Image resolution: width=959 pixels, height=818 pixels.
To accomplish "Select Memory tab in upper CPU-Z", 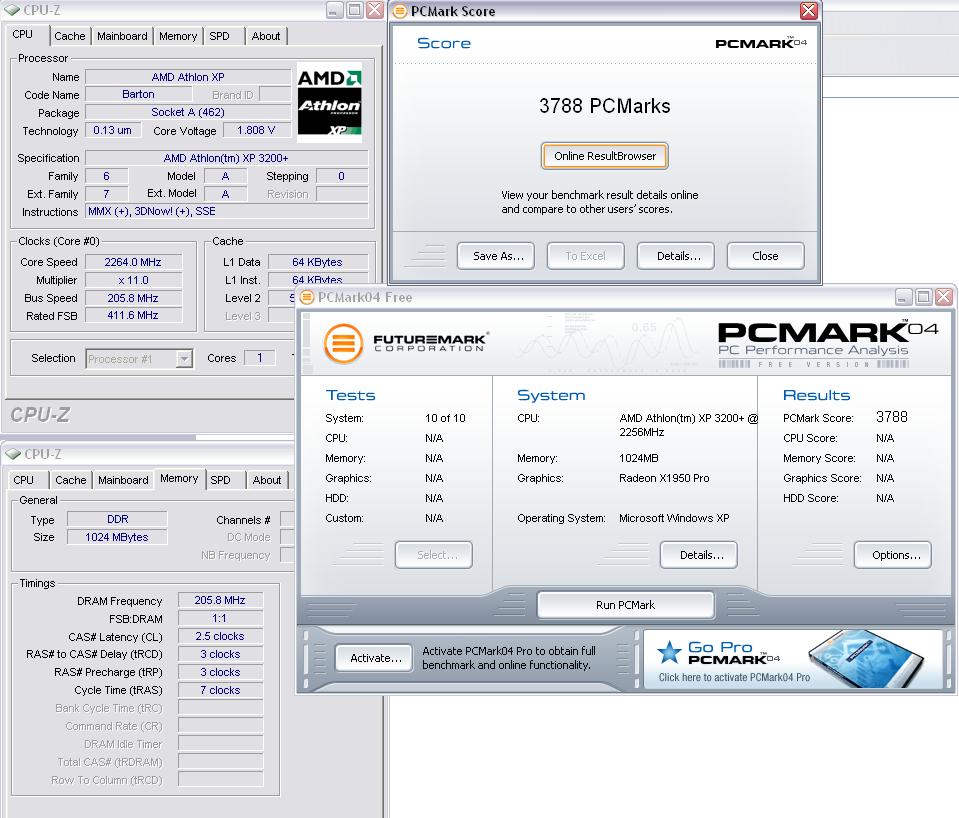I will pyautogui.click(x=178, y=36).
